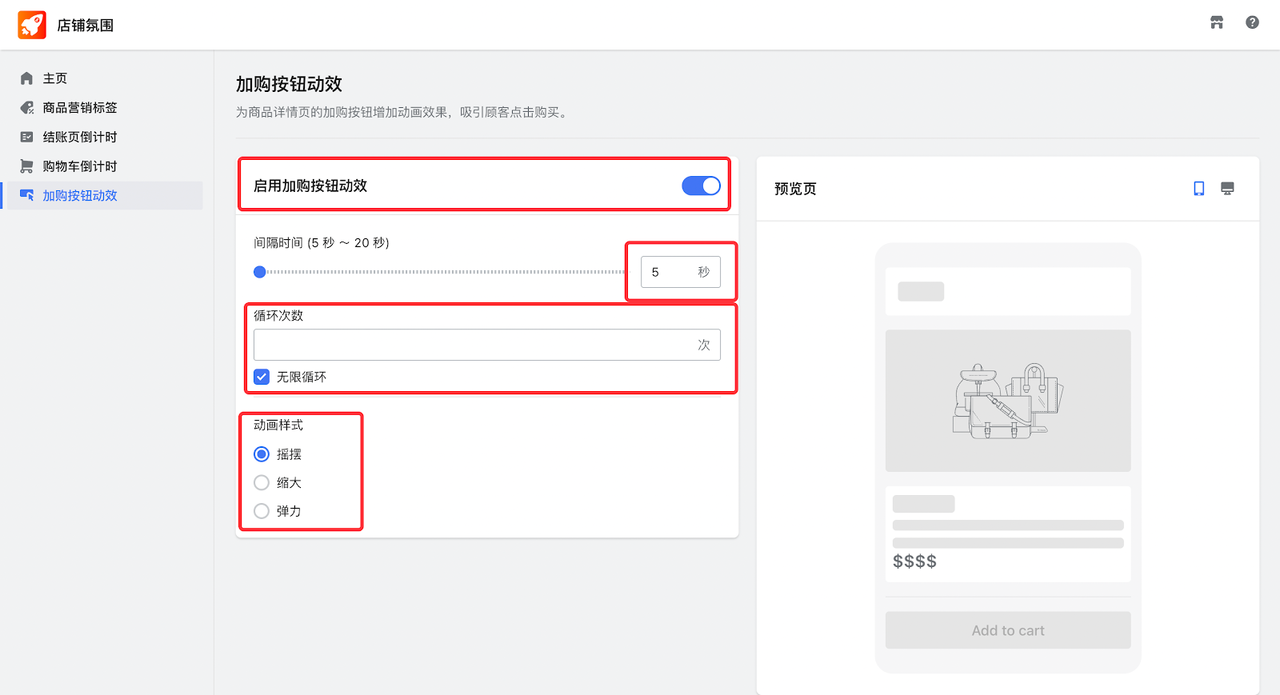The image size is (1280, 695).
Task: Click the 结账页倒计时 countdown icon
Action: 25,136
